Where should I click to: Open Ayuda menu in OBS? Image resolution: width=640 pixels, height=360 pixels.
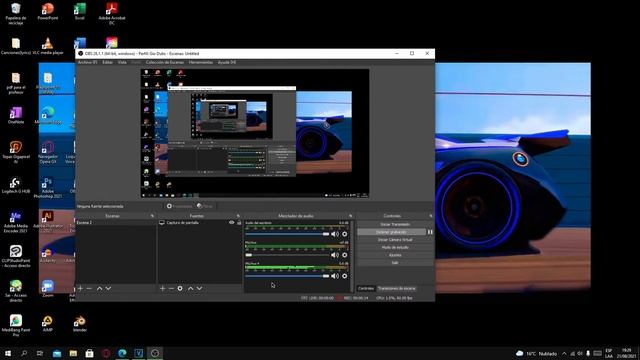(x=227, y=62)
